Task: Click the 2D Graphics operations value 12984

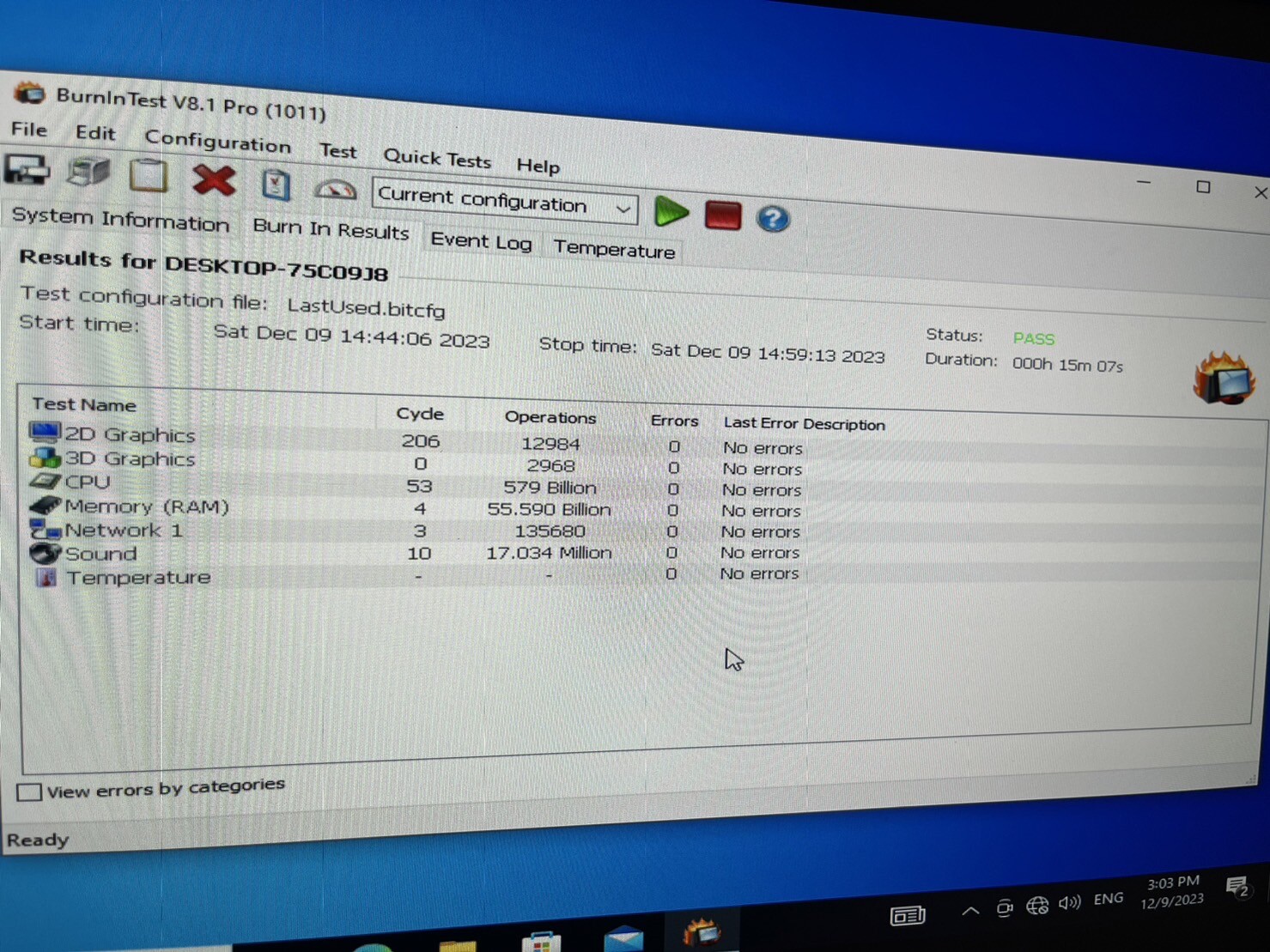Action: [550, 444]
